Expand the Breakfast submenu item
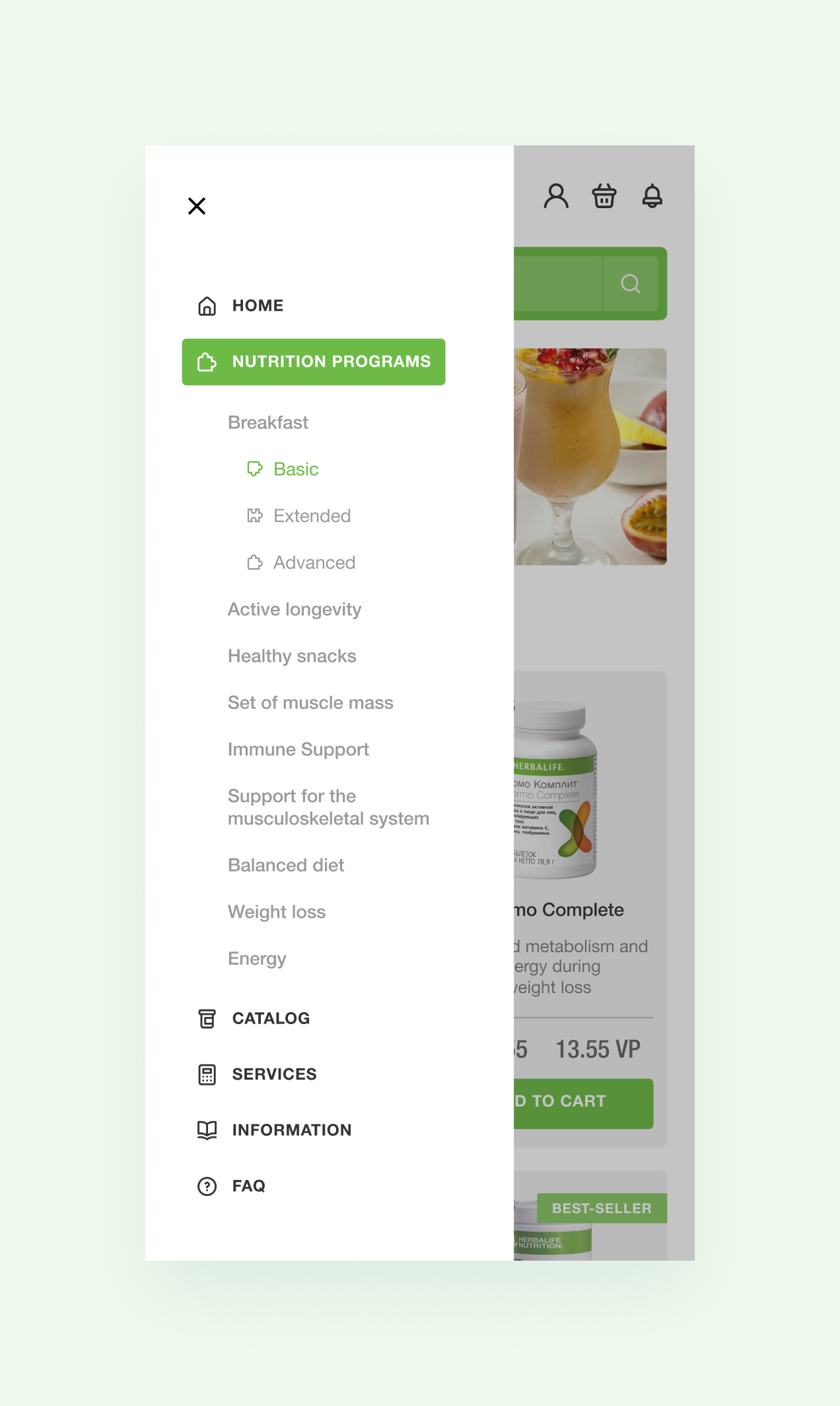Screen dimensions: 840x1406 tap(268, 423)
